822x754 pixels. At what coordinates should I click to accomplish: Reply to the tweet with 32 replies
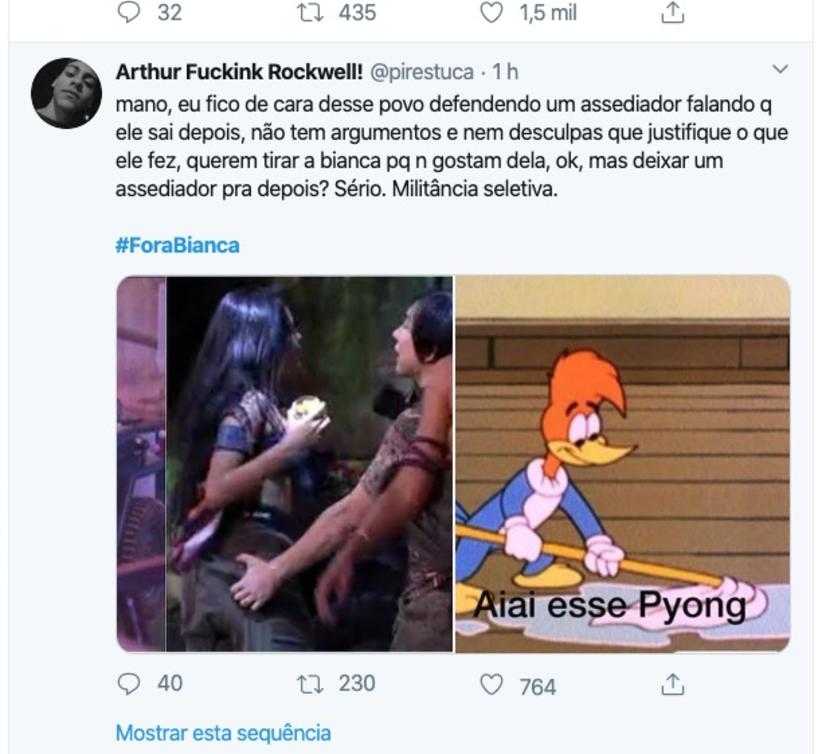(x=130, y=13)
